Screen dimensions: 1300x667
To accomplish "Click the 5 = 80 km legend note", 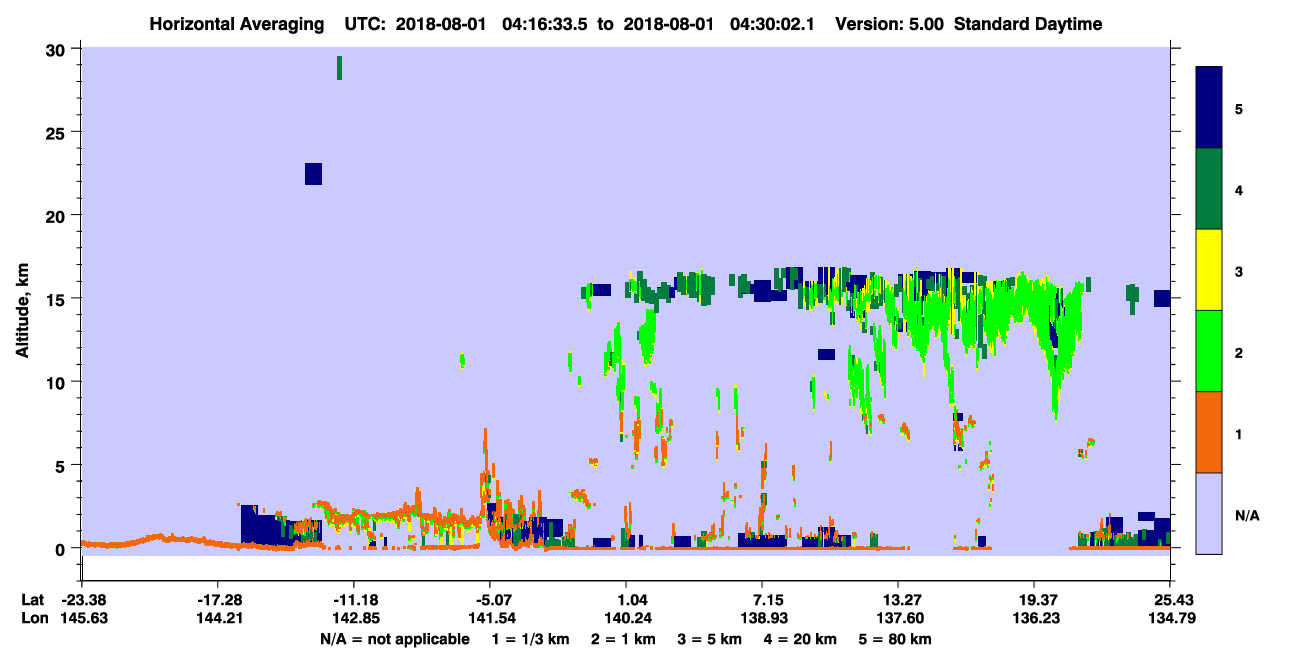I will 897,639.
